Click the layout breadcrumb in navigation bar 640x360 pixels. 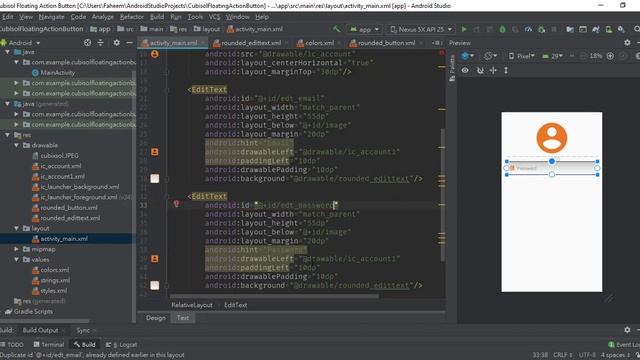(207, 29)
